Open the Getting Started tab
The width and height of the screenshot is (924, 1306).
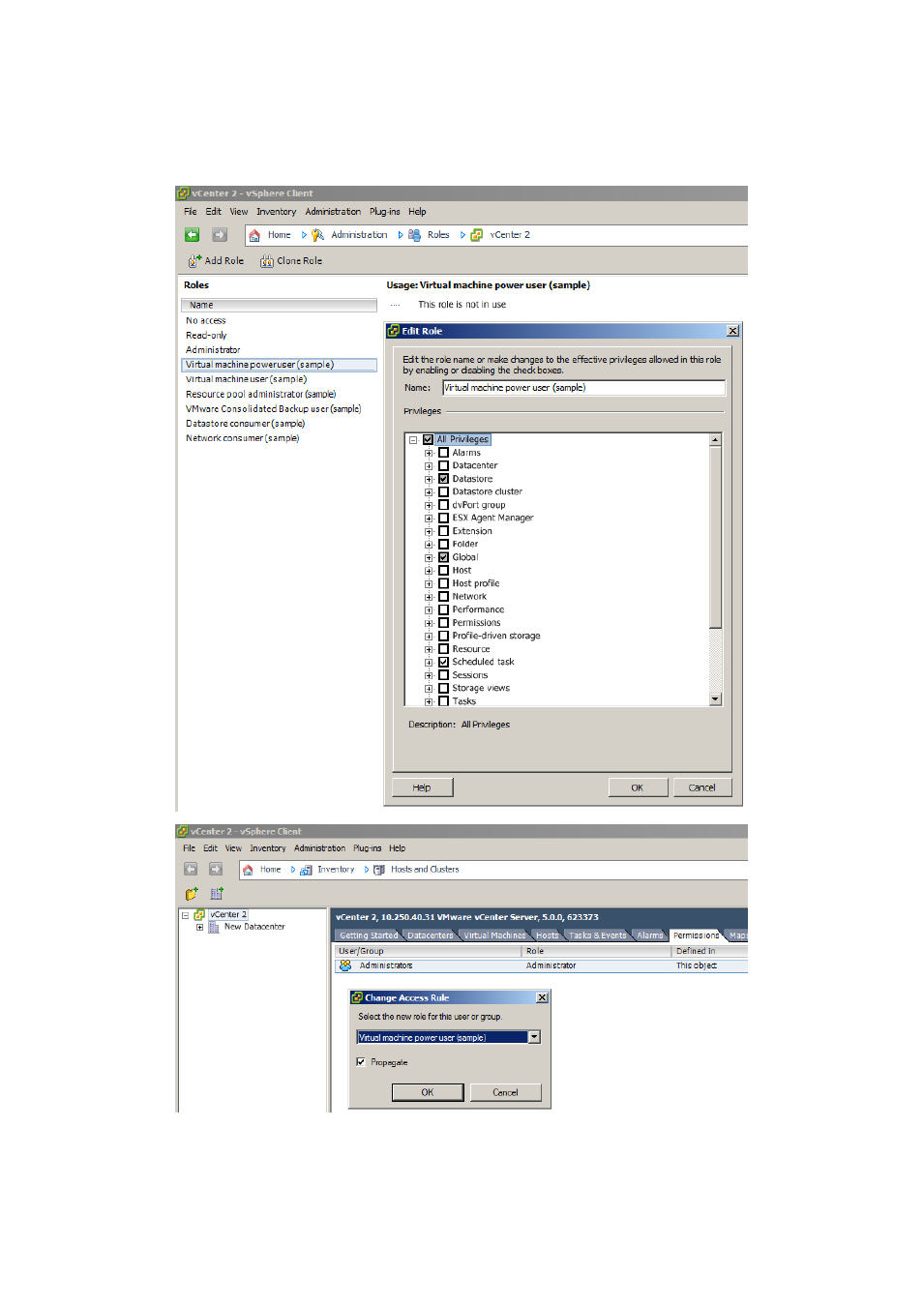coord(369,935)
